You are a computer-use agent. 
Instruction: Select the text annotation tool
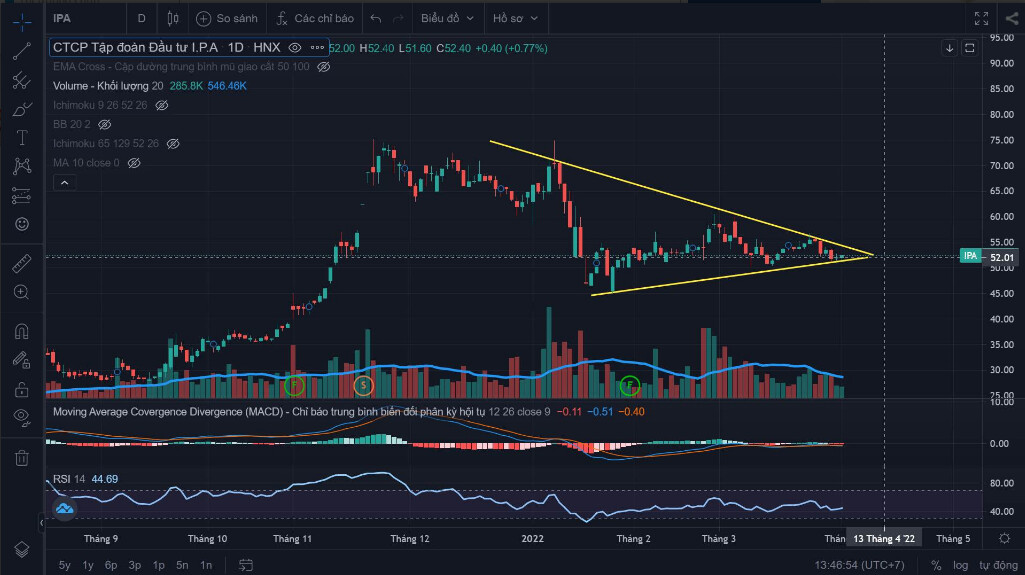[21, 137]
